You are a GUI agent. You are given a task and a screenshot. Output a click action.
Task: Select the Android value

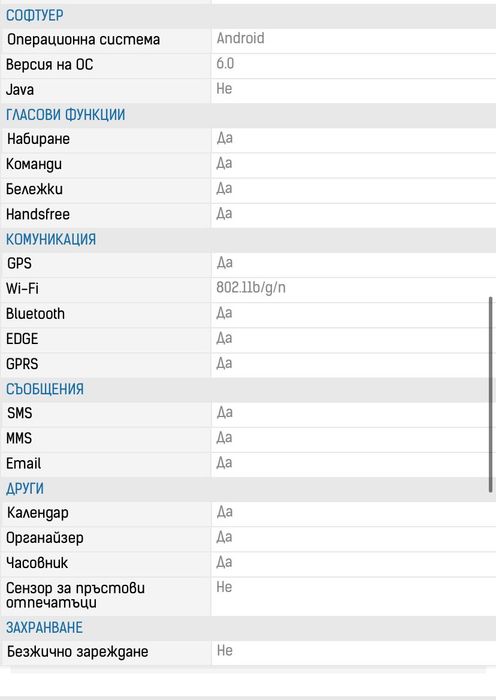[x=241, y=38]
